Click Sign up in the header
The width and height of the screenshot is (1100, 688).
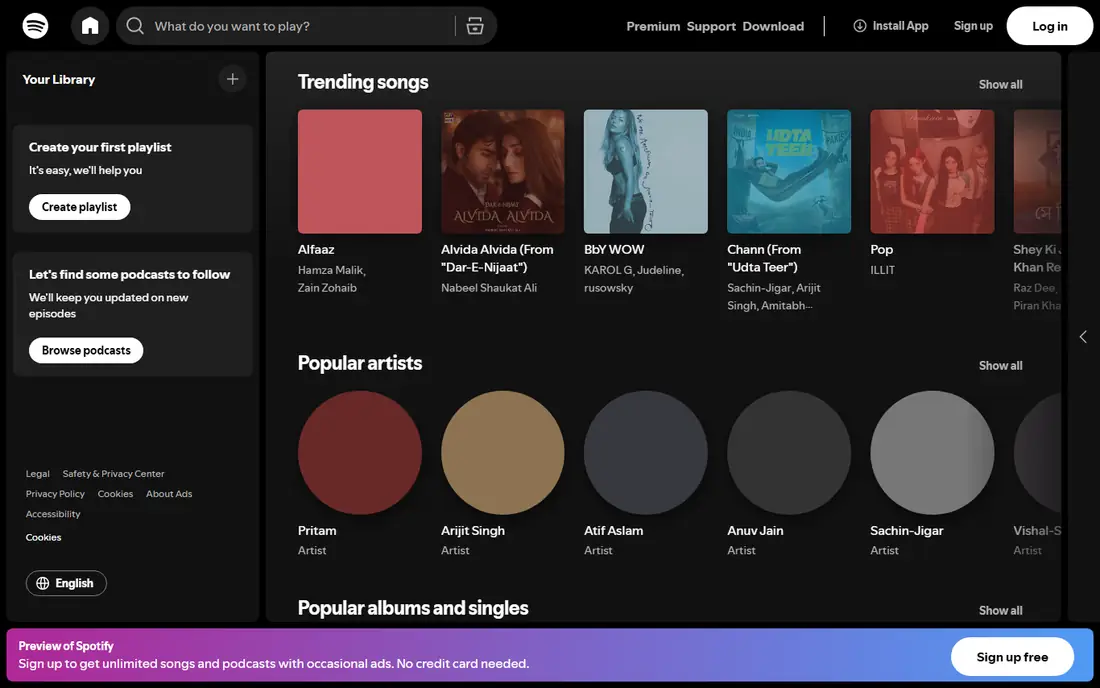click(973, 26)
